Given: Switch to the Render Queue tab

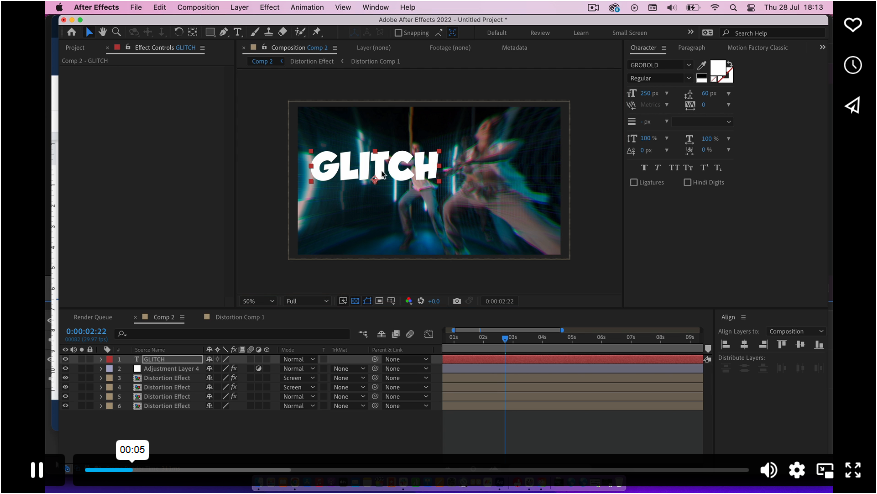Looking at the screenshot, I should click(93, 317).
